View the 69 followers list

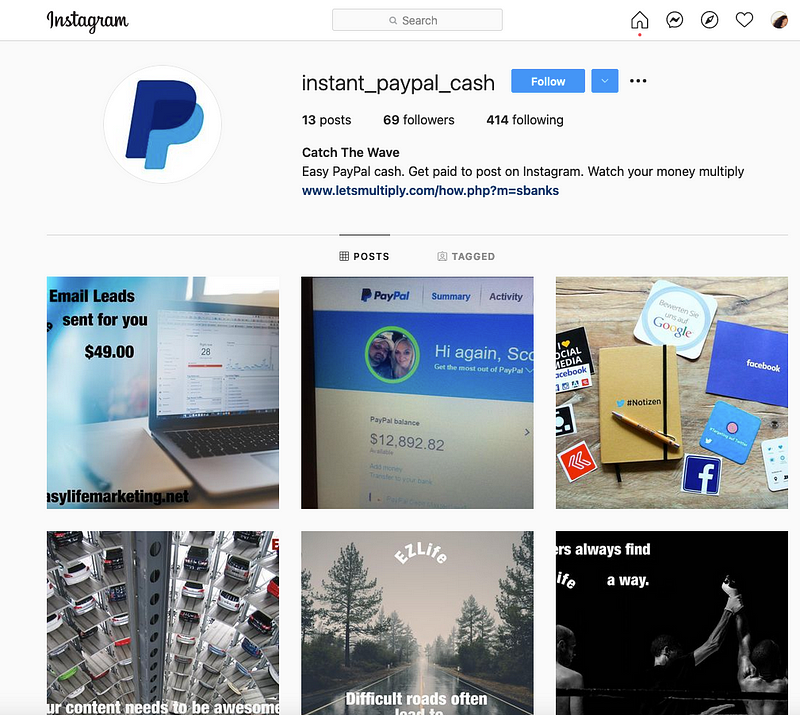click(418, 120)
